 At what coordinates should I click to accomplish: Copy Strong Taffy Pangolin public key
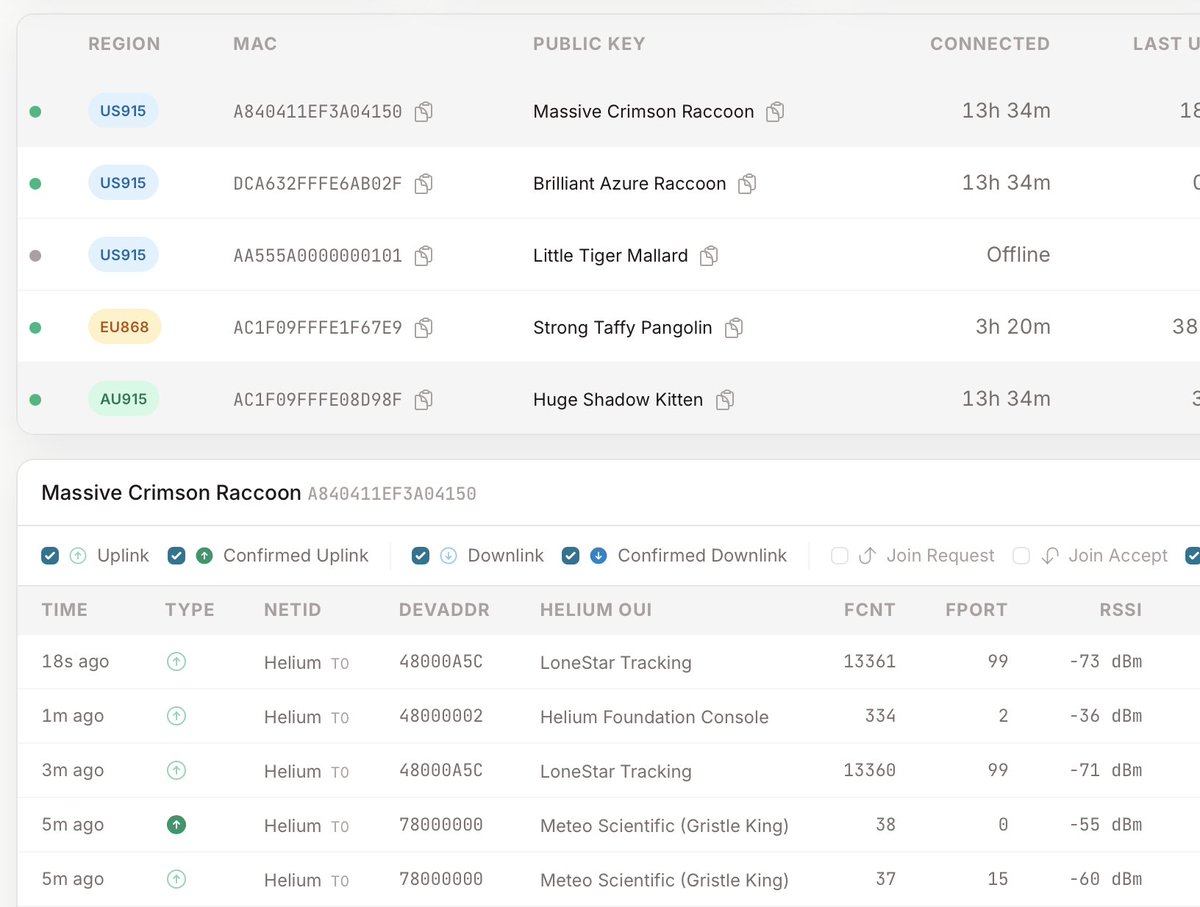click(x=734, y=328)
